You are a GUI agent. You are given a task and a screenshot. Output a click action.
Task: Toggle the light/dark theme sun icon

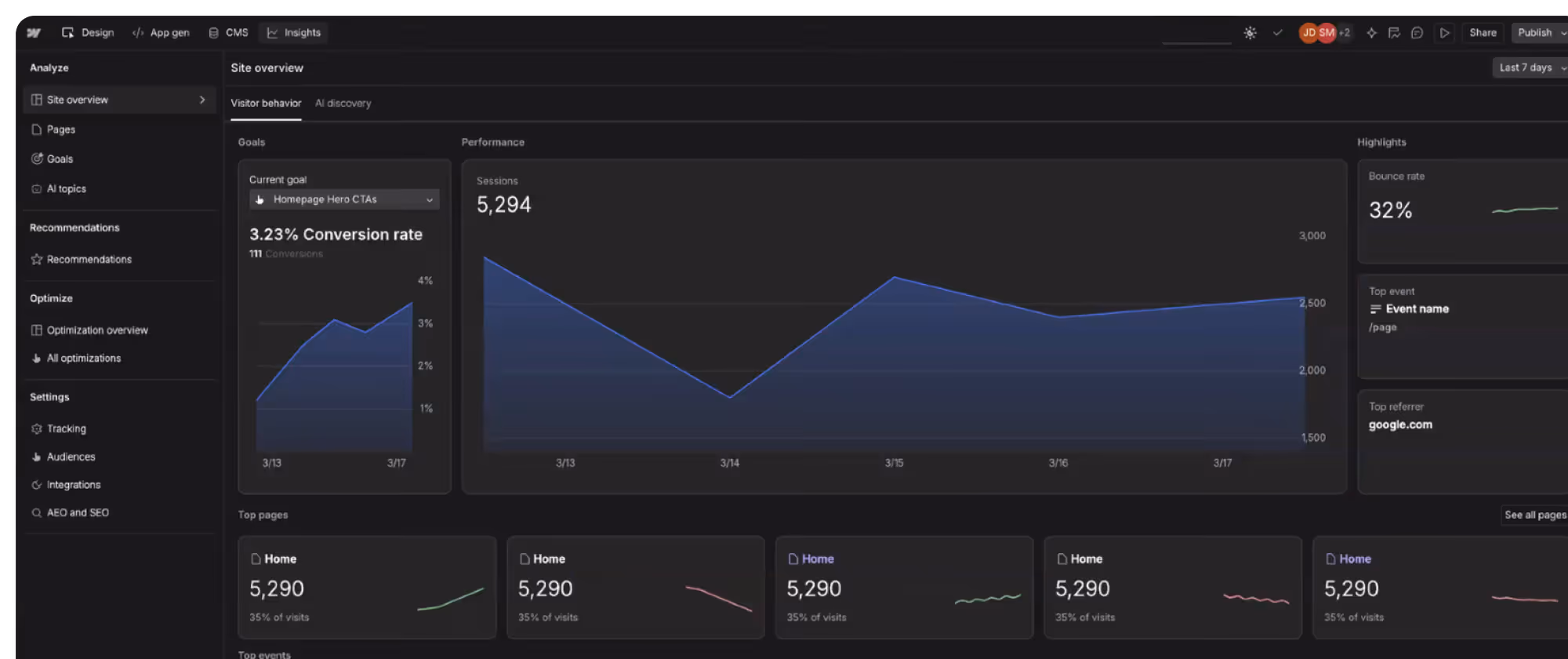click(x=1250, y=33)
